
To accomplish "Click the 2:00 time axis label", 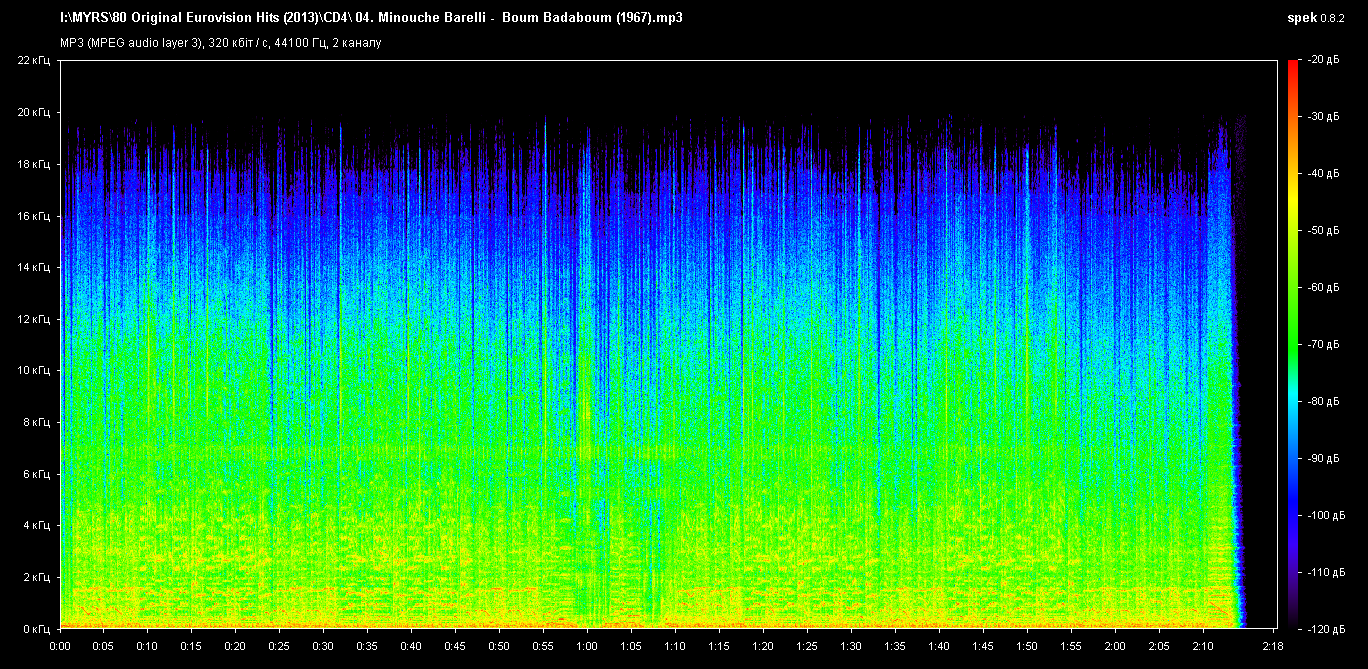I will 1114,646.
